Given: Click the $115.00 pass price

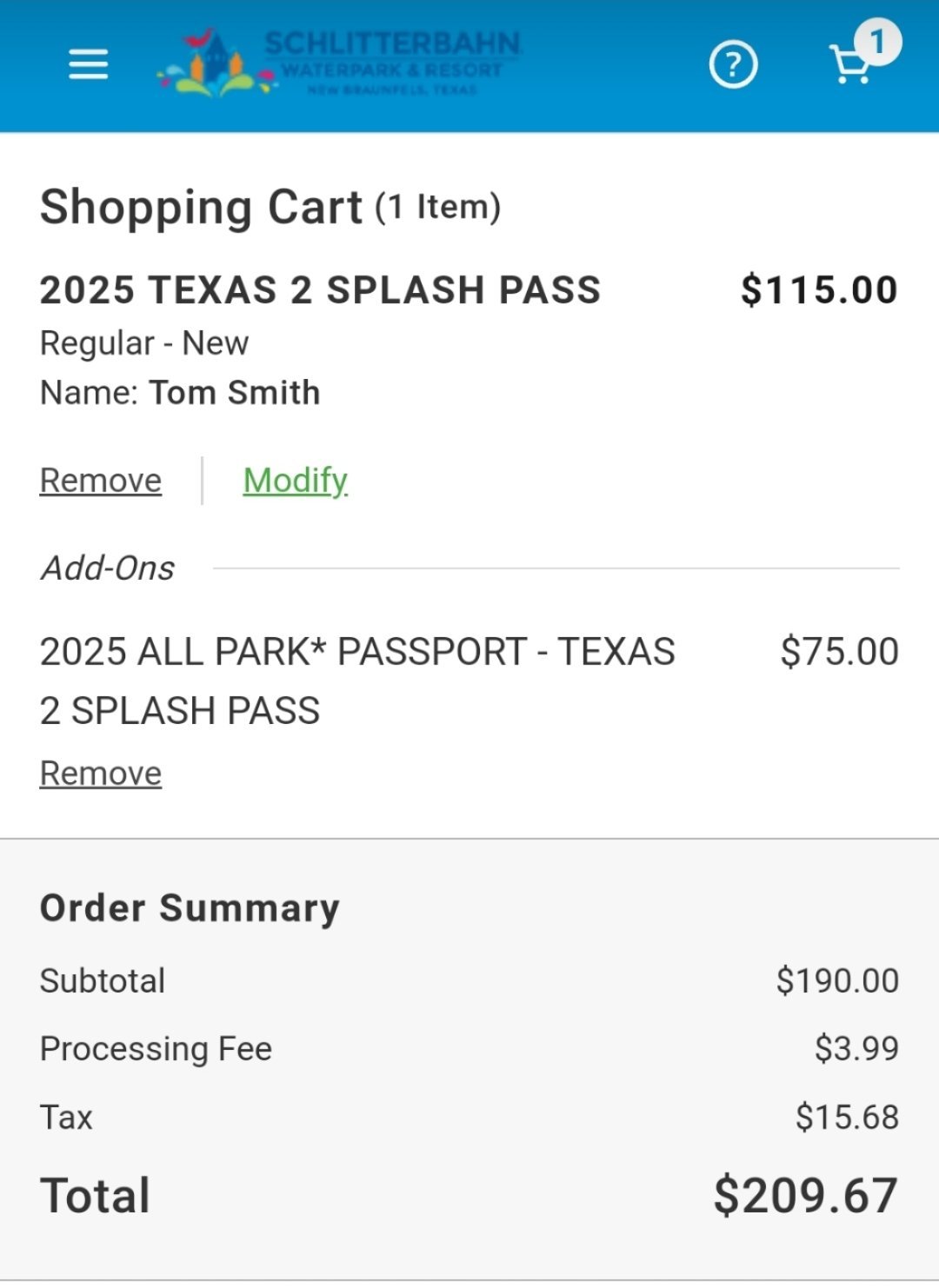Looking at the screenshot, I should click(x=819, y=290).
